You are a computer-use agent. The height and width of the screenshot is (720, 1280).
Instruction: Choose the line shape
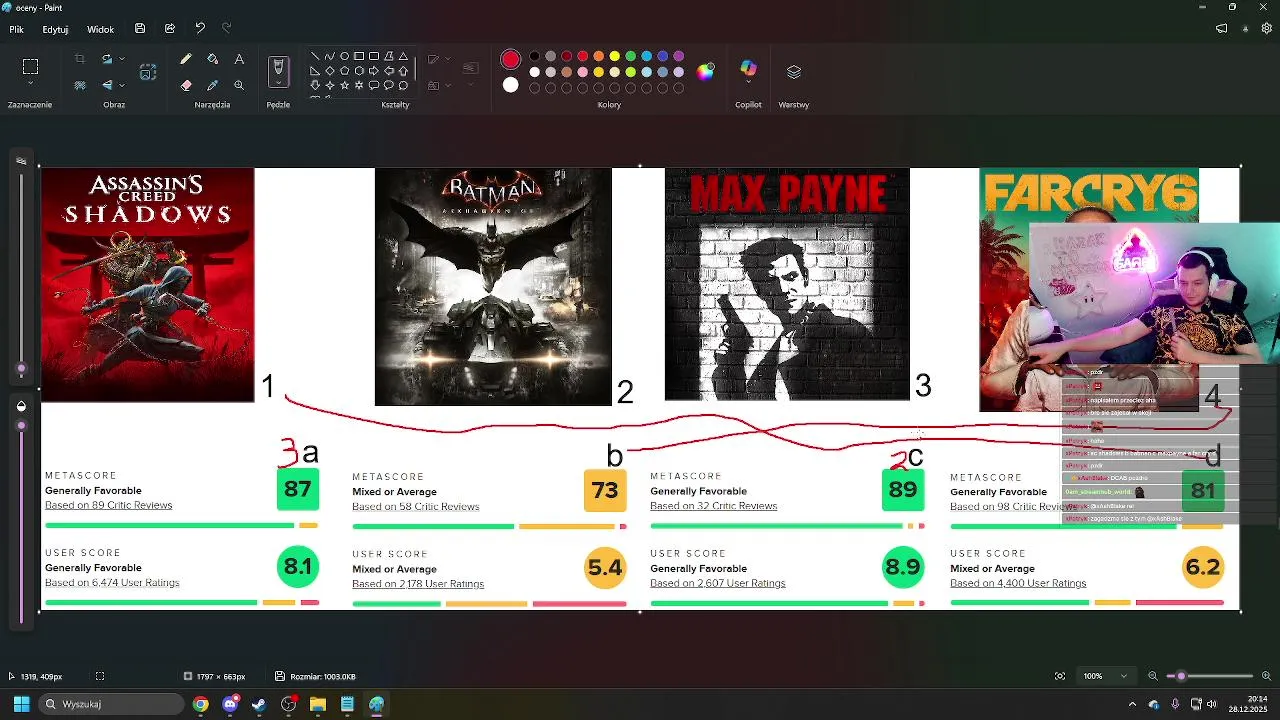click(x=315, y=56)
